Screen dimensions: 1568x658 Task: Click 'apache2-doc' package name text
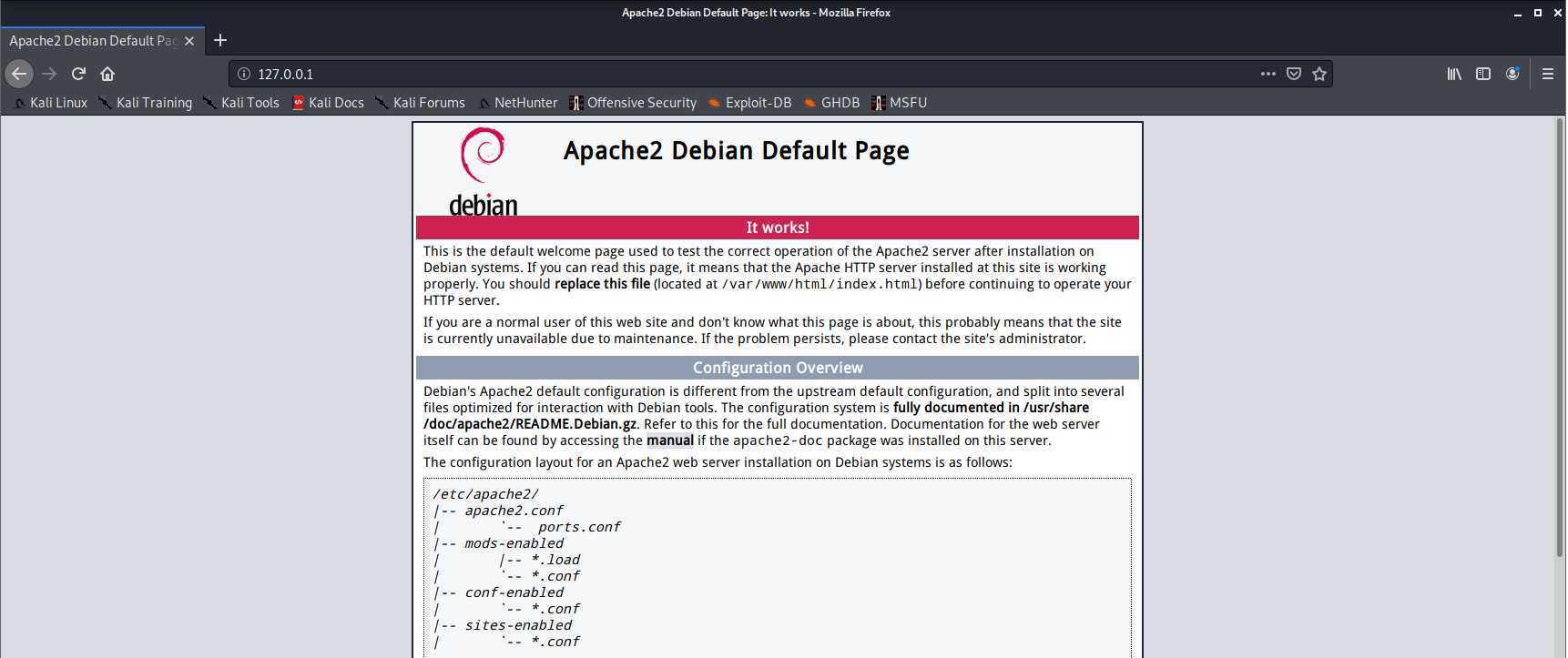(x=778, y=440)
